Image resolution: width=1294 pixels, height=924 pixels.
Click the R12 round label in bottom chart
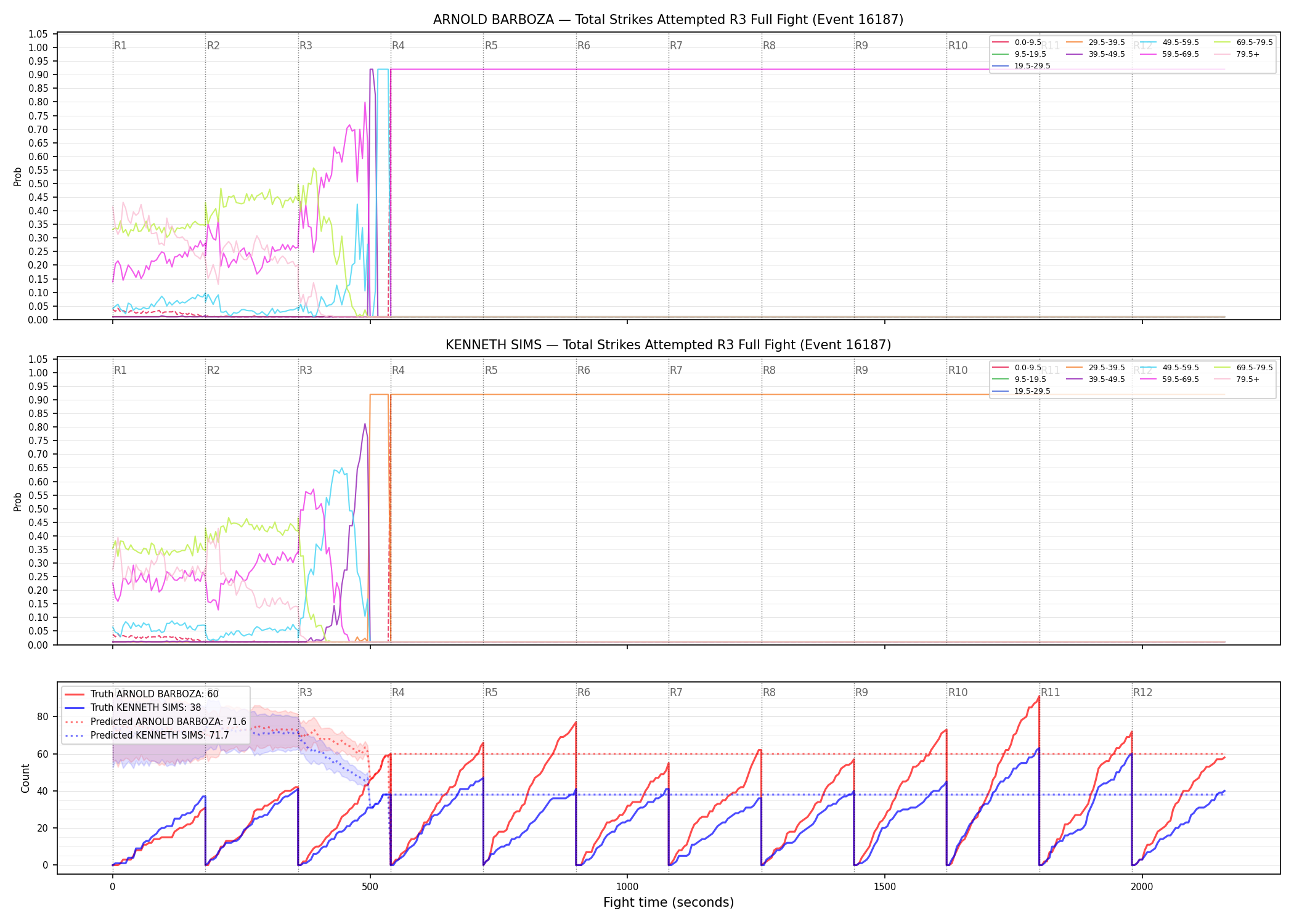(1142, 692)
